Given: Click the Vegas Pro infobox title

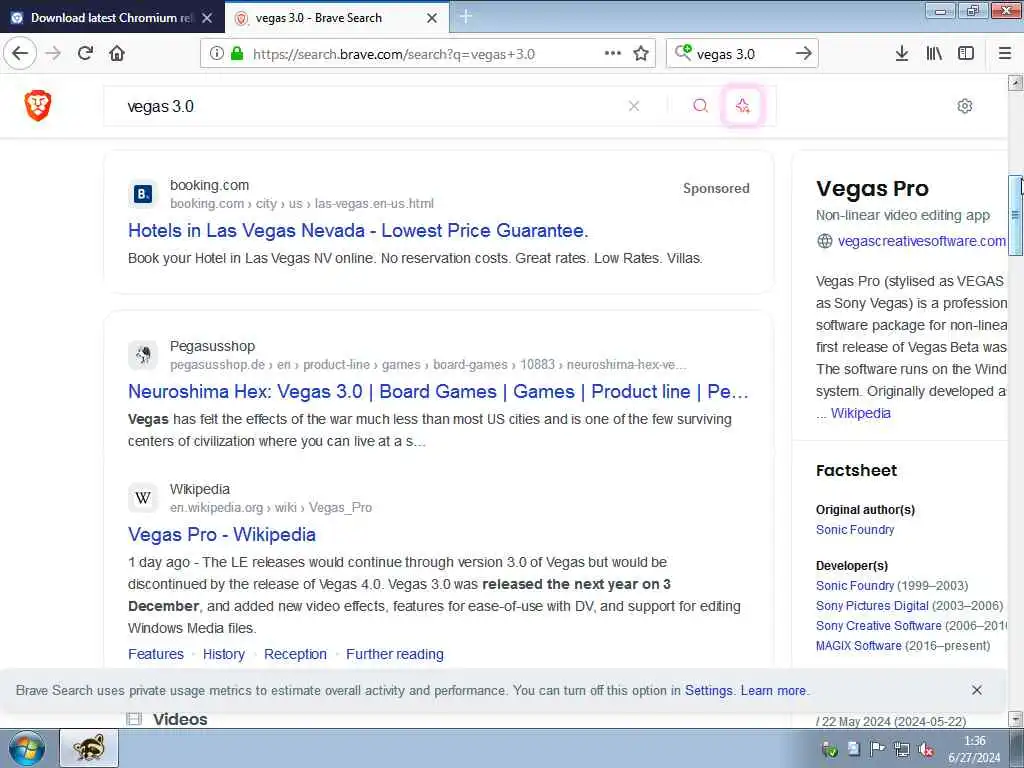Looking at the screenshot, I should [x=872, y=188].
